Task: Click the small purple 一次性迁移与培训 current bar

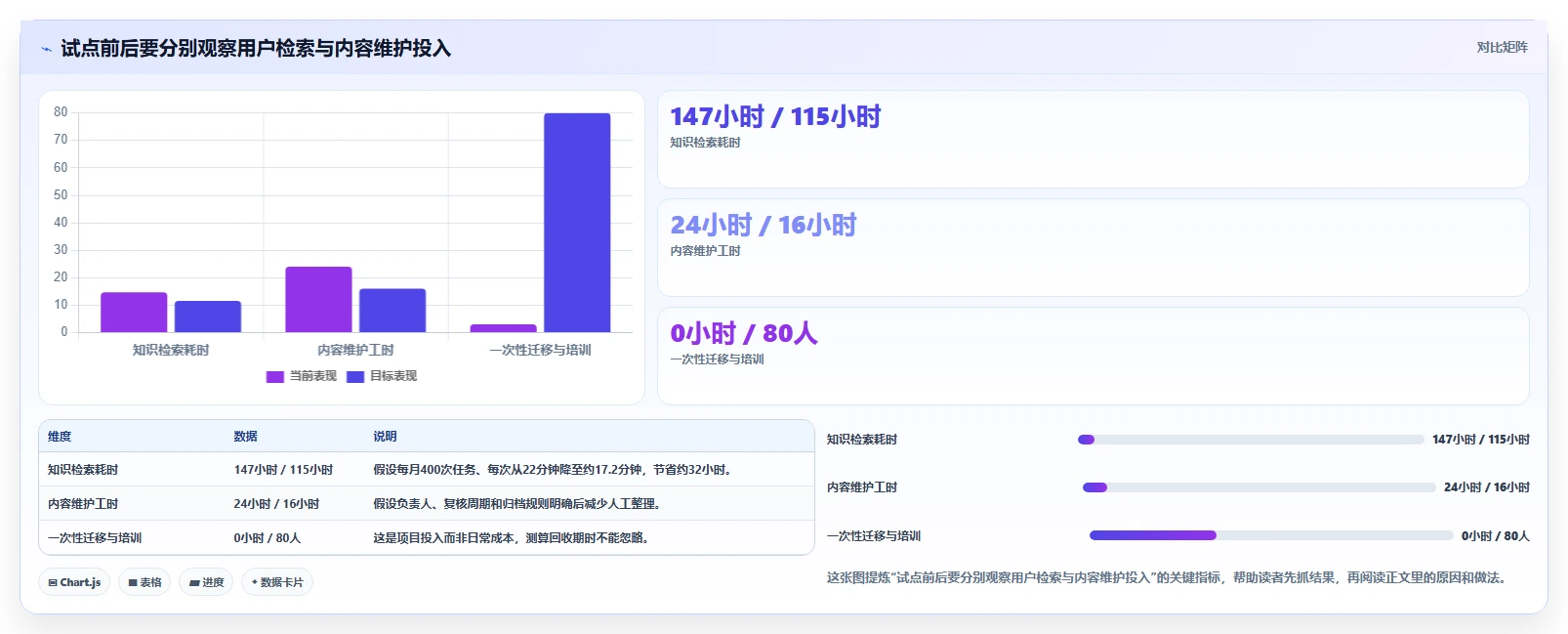Action: click(x=503, y=328)
